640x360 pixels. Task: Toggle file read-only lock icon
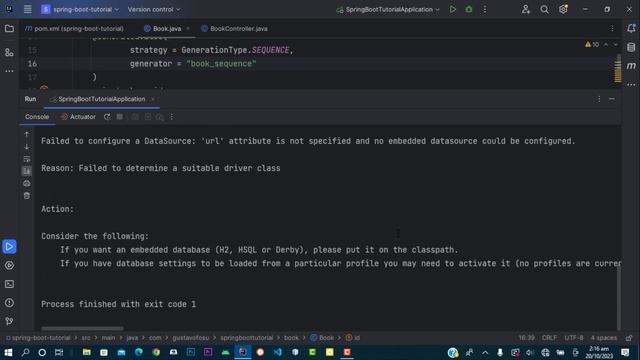629,338
